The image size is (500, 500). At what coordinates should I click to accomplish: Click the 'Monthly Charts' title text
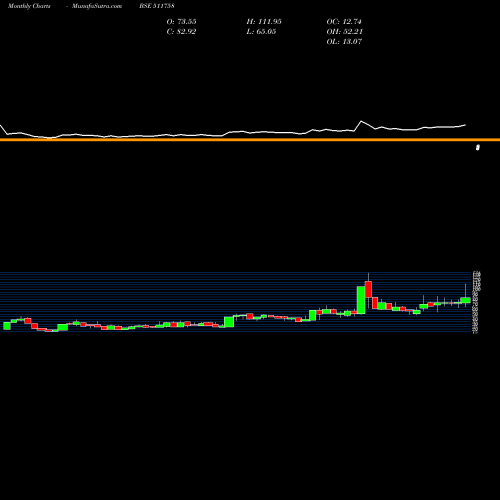29,6
